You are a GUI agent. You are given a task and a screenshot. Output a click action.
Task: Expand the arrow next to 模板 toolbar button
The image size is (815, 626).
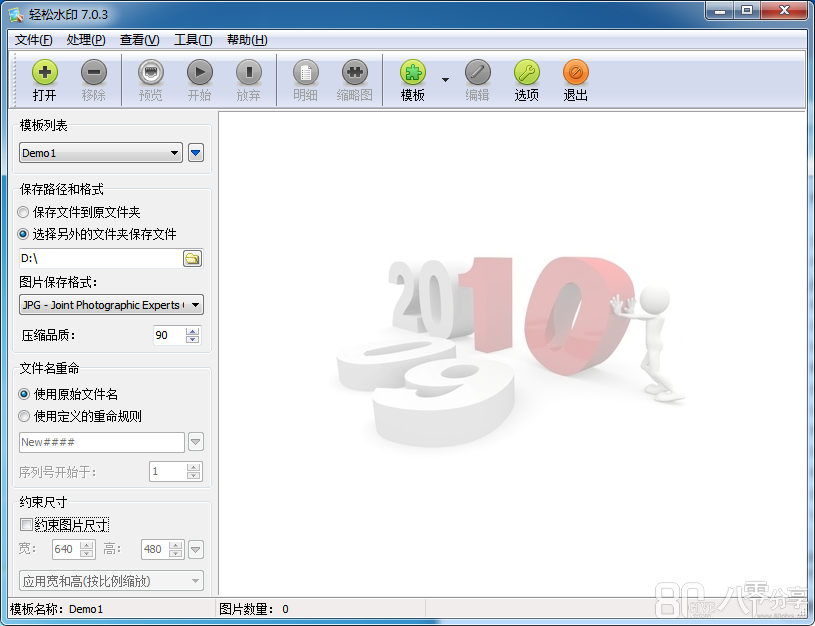[x=445, y=80]
